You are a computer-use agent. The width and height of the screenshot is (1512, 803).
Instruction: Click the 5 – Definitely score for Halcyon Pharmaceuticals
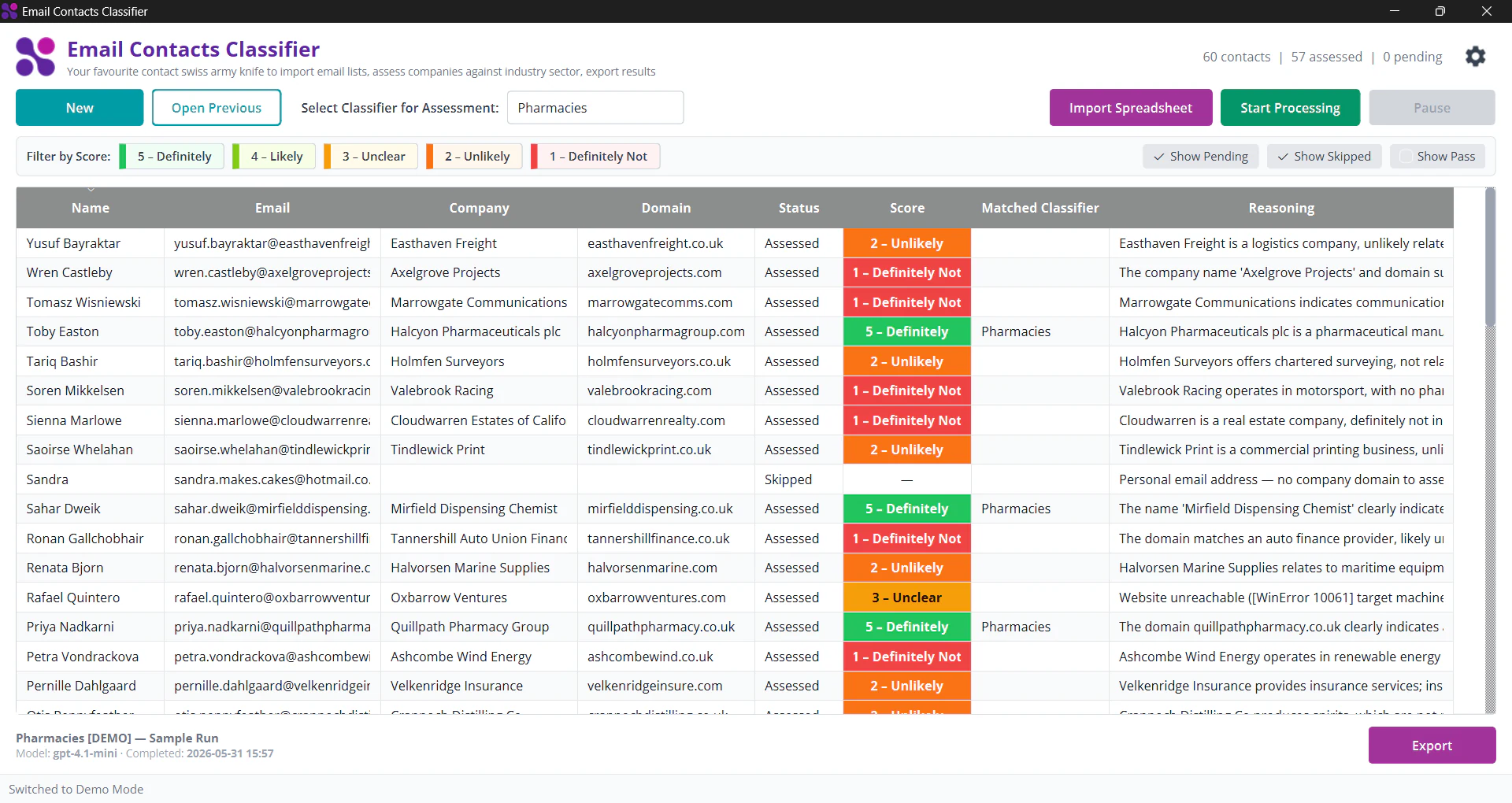tap(907, 331)
